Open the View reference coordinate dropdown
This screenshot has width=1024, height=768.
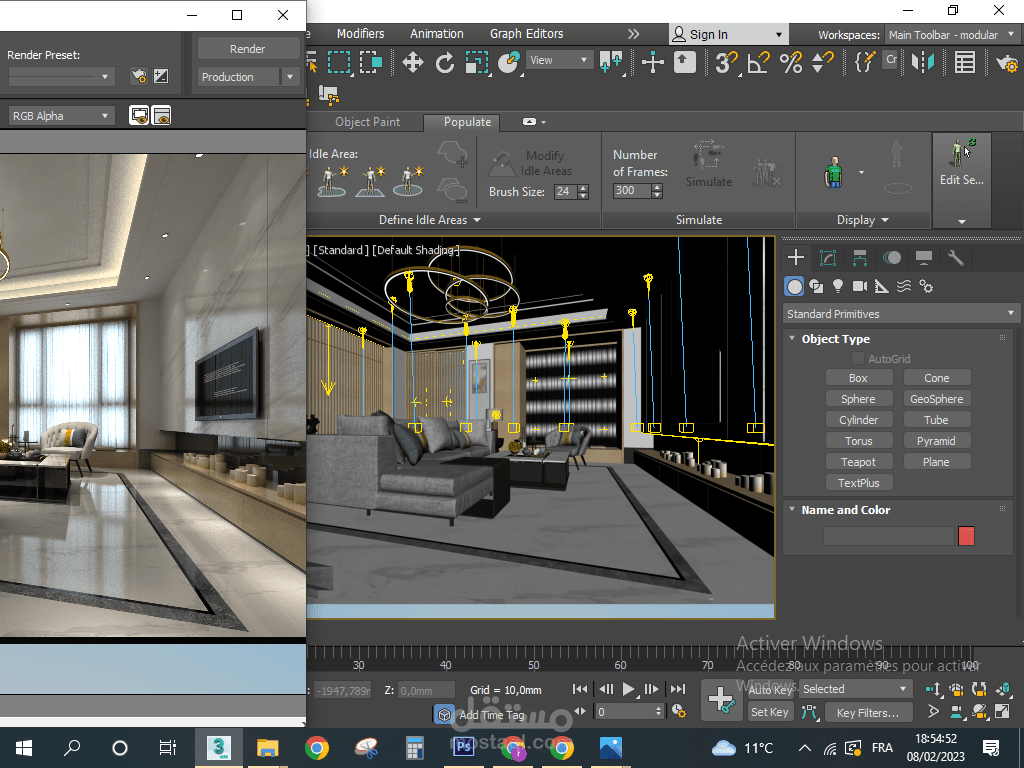560,60
